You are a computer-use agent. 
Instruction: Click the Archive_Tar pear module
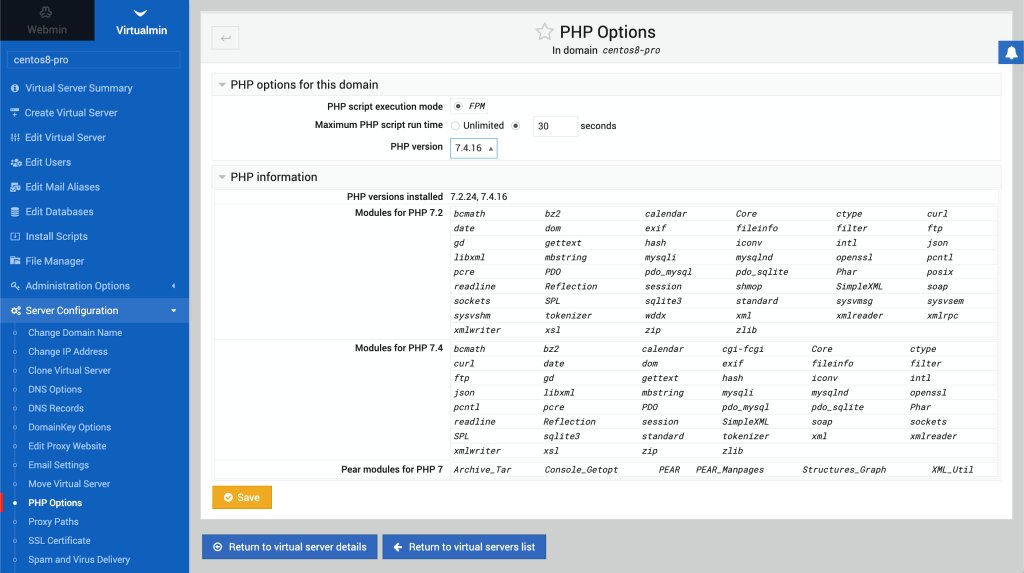coord(482,470)
